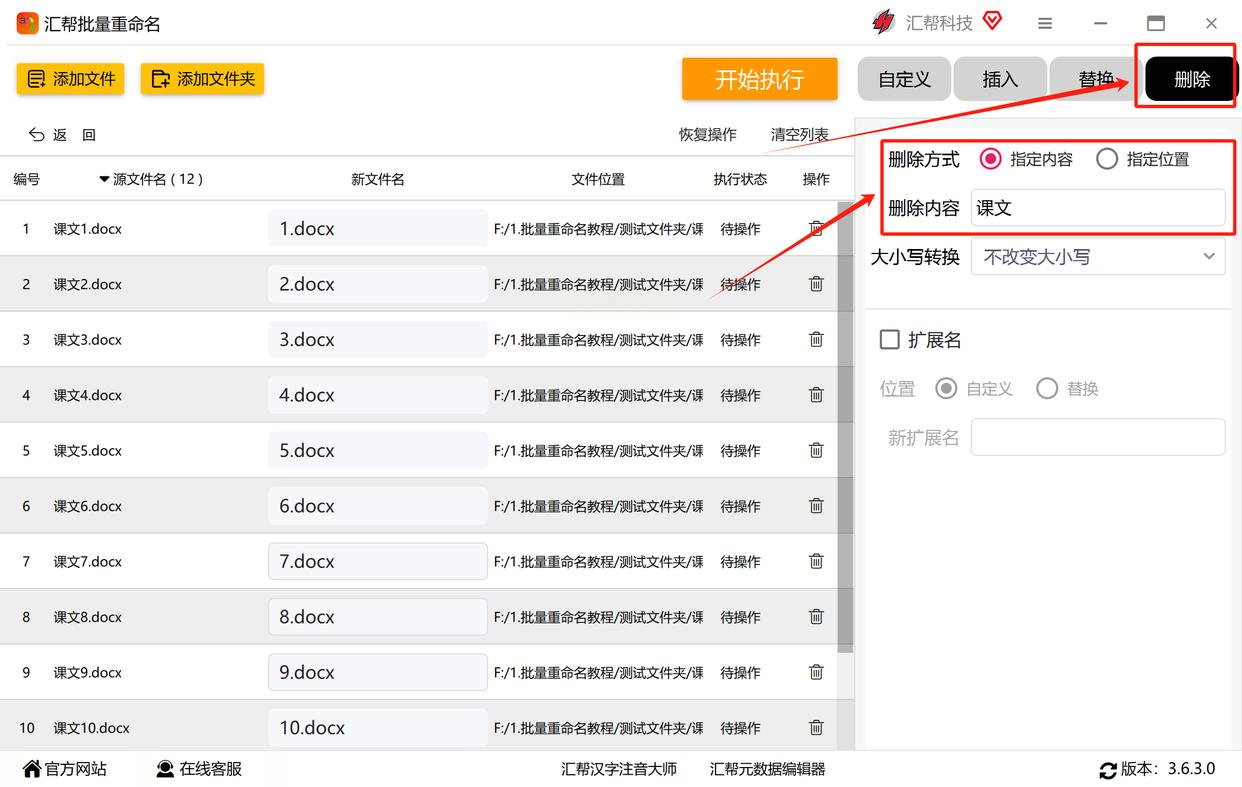Click the version refresh icon
Image resolution: width=1242 pixels, height=787 pixels.
tap(1108, 770)
